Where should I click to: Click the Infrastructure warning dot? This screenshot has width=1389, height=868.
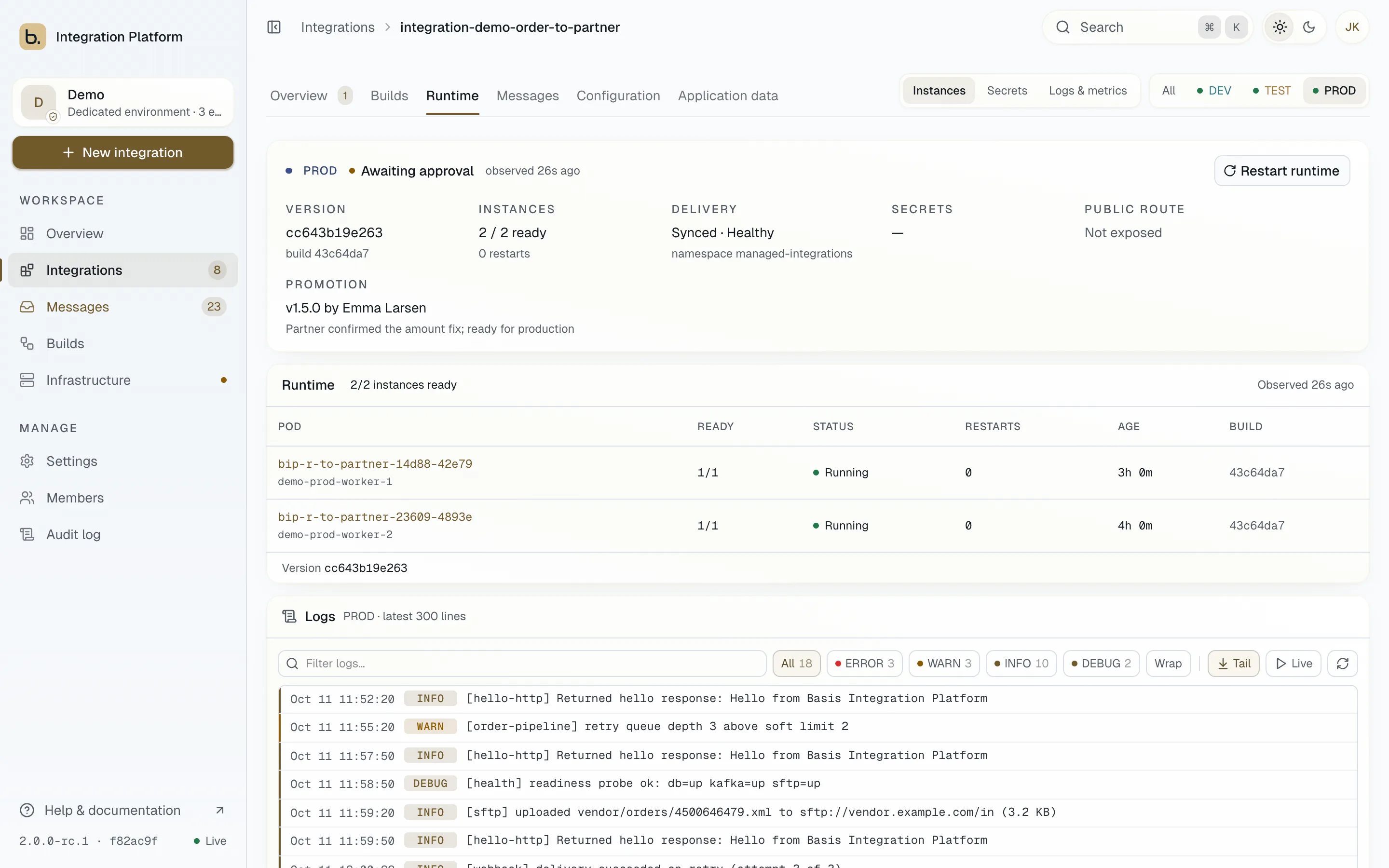click(224, 380)
